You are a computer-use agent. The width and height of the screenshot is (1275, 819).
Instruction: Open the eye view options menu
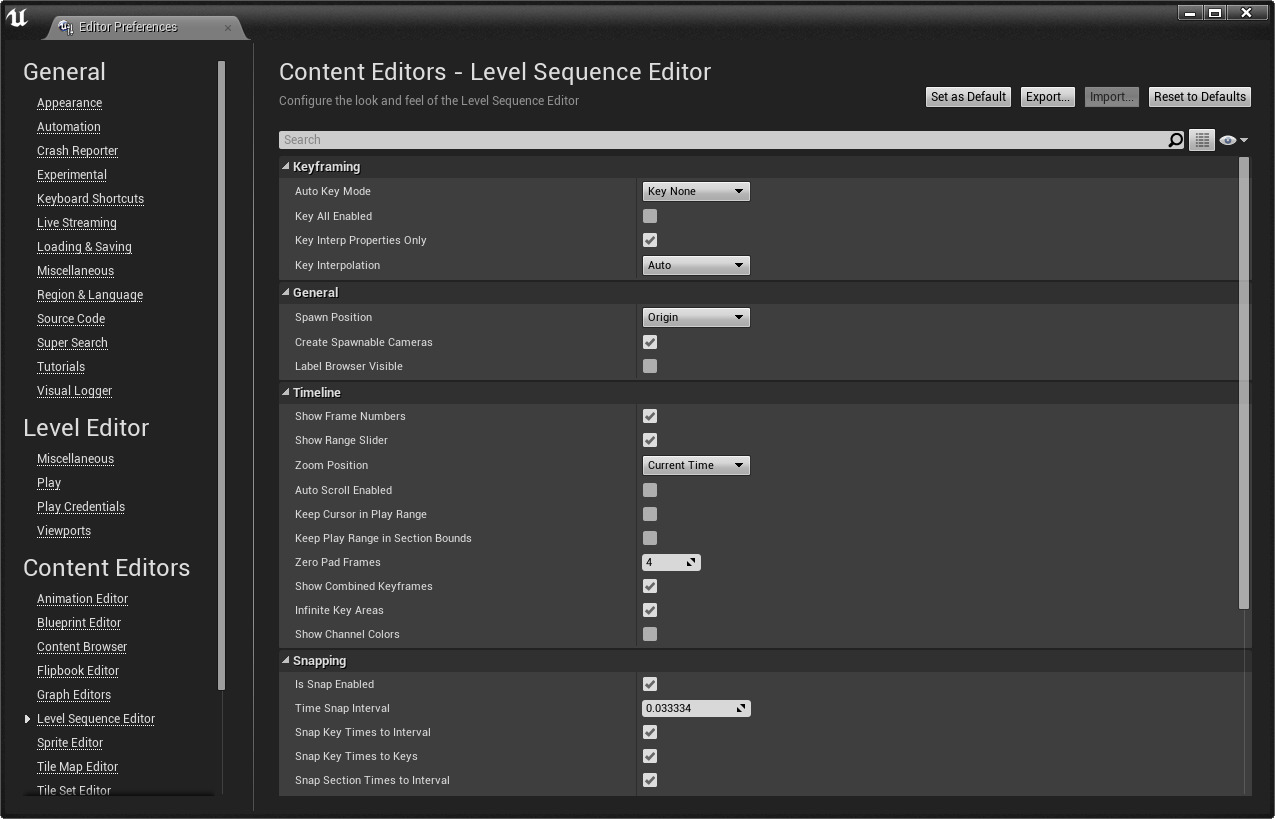[x=1234, y=140]
